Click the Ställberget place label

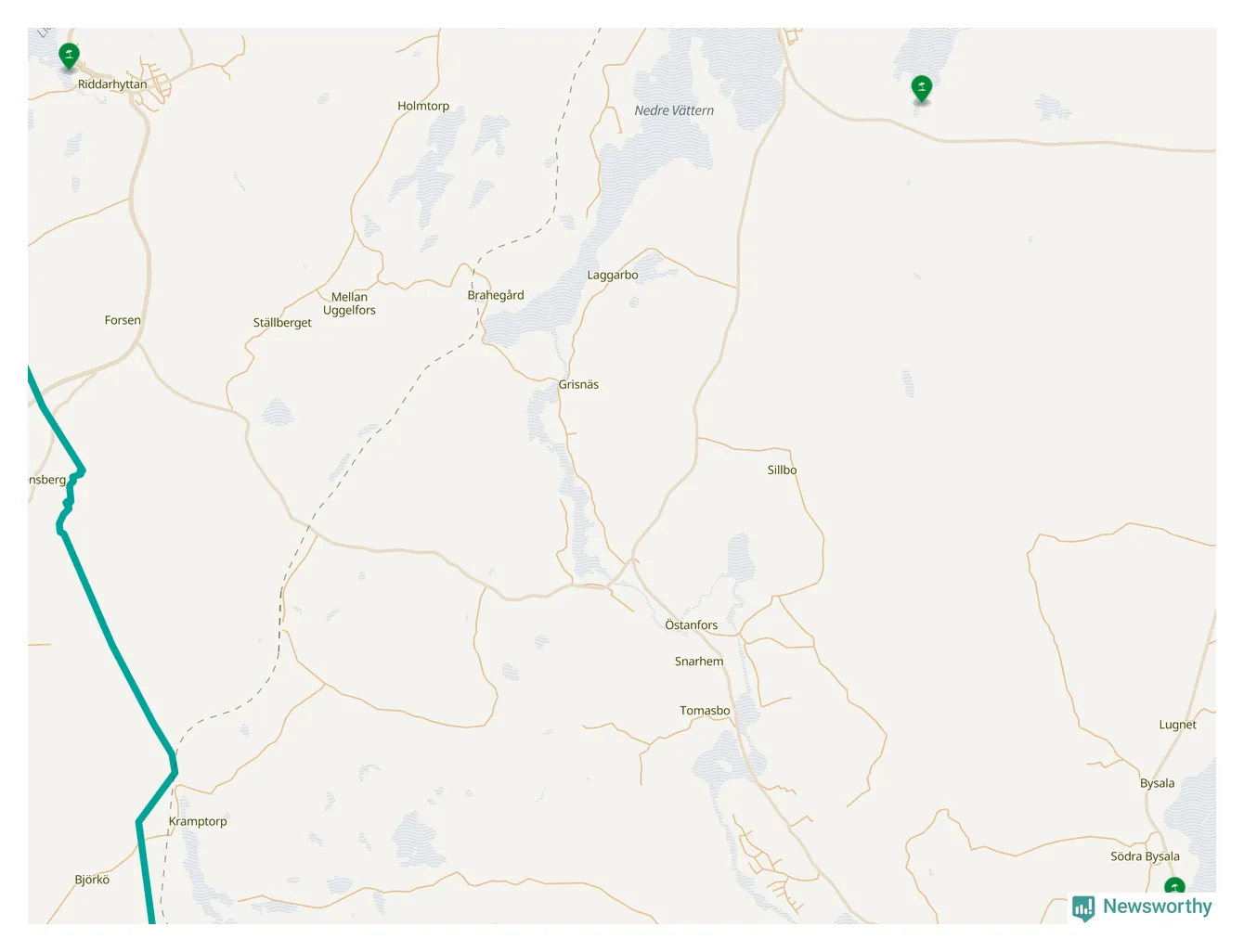pos(282,323)
